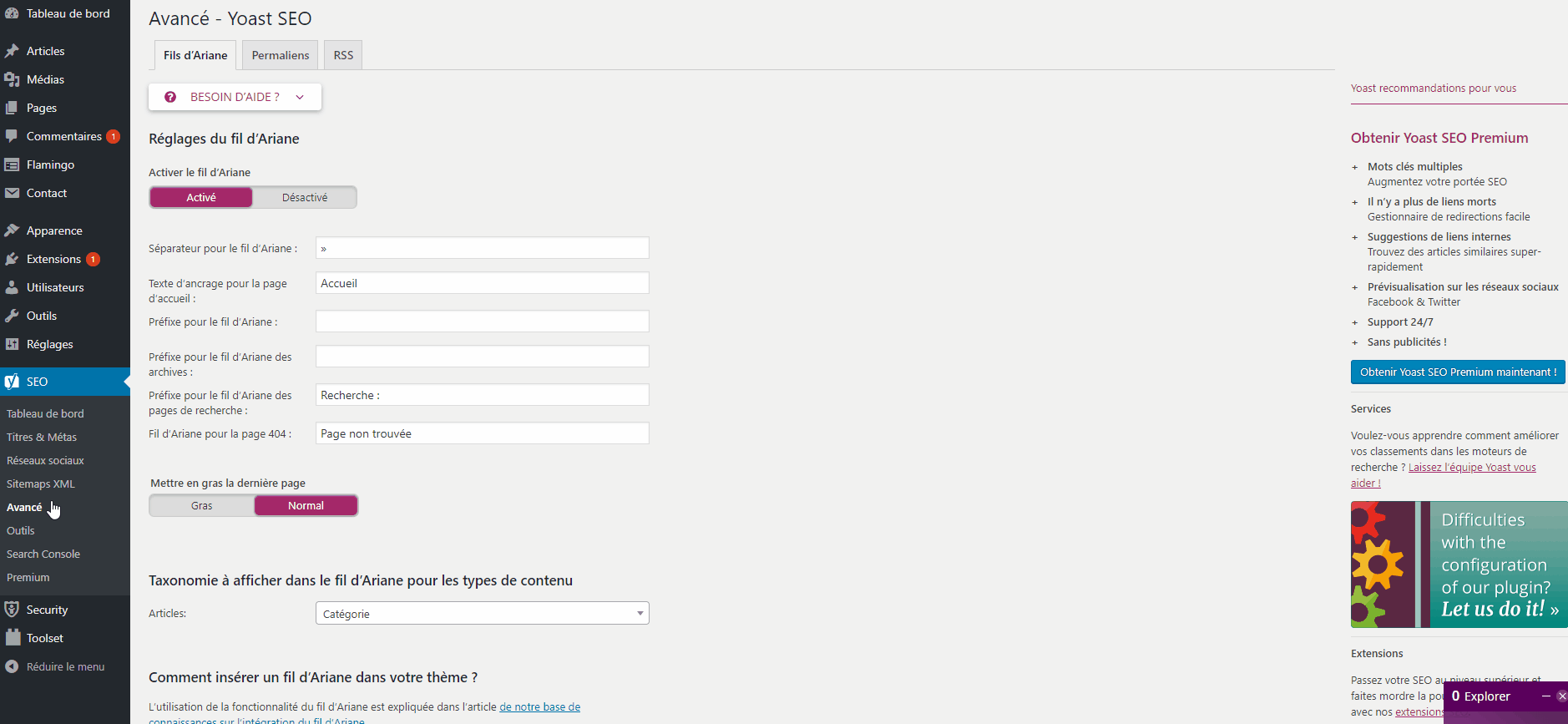Click the Articles pushpin icon
Screen dimensions: 1568x724
click(12, 51)
